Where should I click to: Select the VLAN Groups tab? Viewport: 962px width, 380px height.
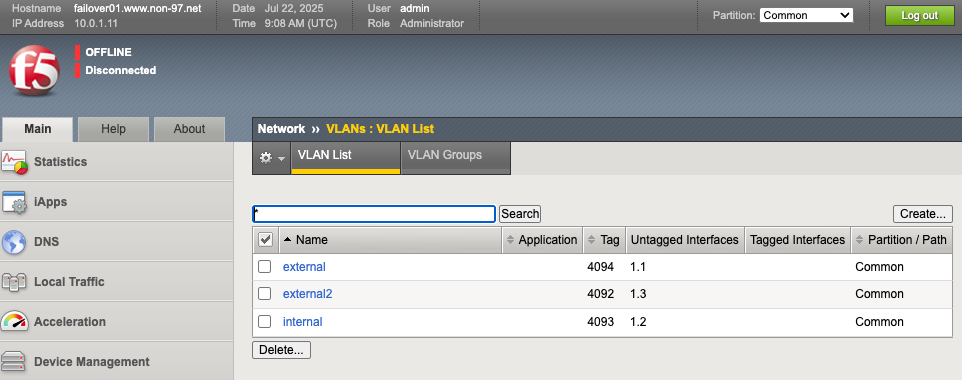click(x=455, y=158)
